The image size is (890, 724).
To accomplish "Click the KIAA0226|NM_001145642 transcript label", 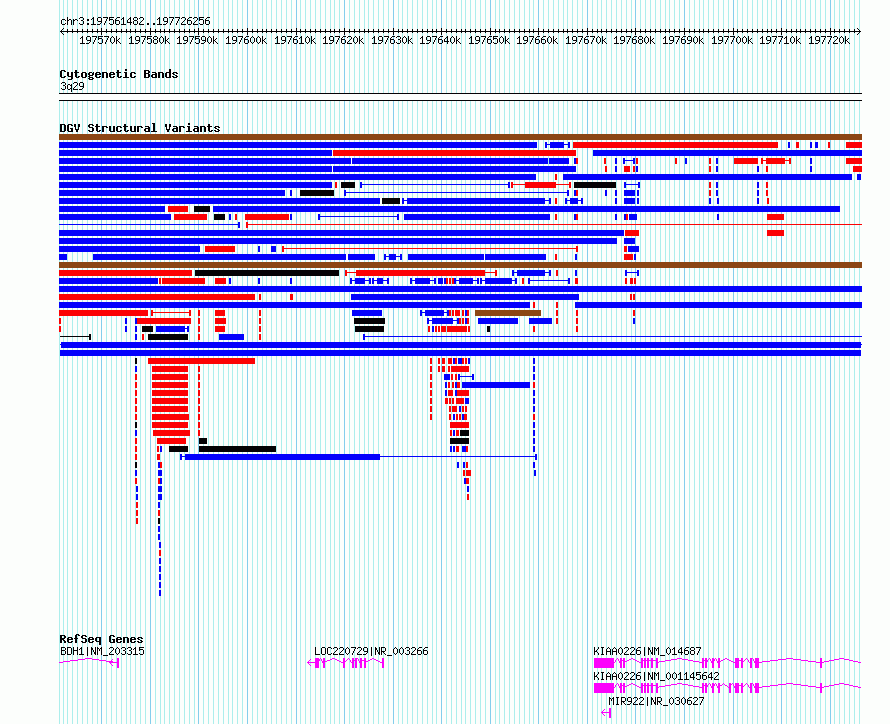I will (x=657, y=676).
